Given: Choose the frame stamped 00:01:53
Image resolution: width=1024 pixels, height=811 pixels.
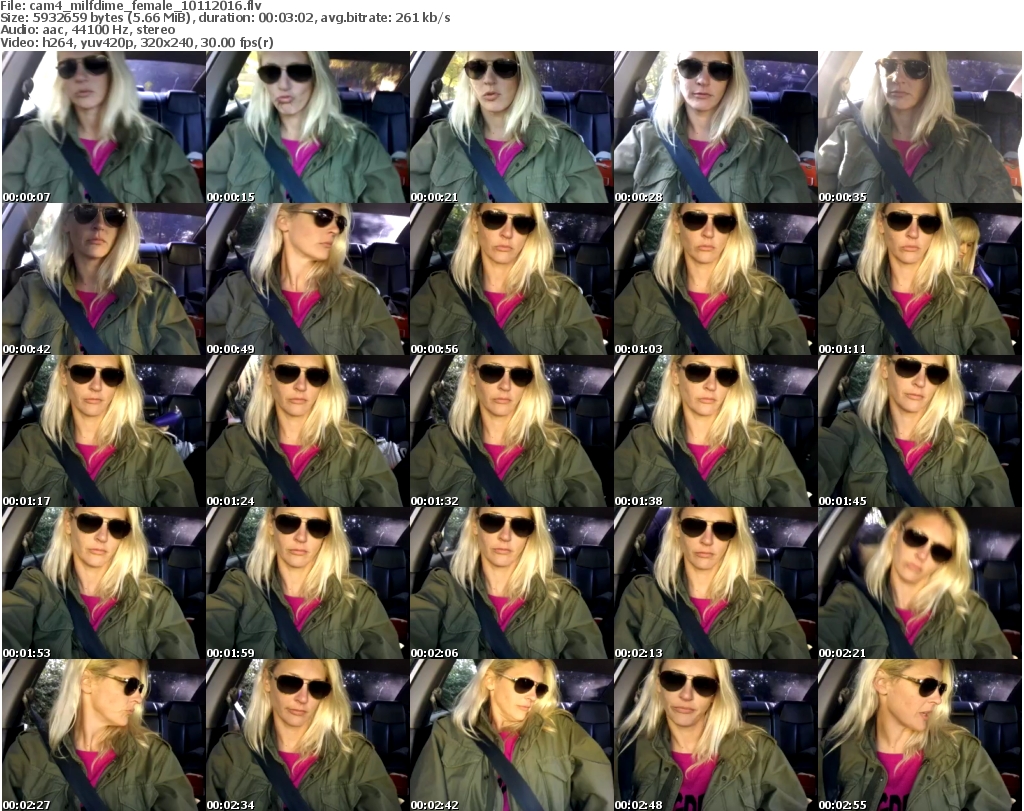Looking at the screenshot, I should (103, 583).
